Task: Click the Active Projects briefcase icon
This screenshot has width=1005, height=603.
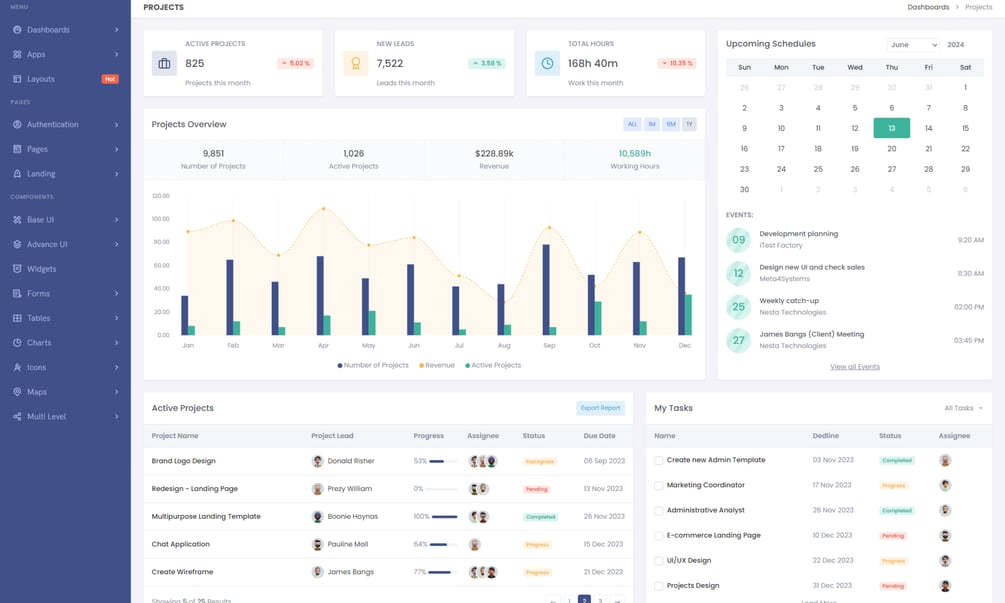Action: tap(164, 63)
